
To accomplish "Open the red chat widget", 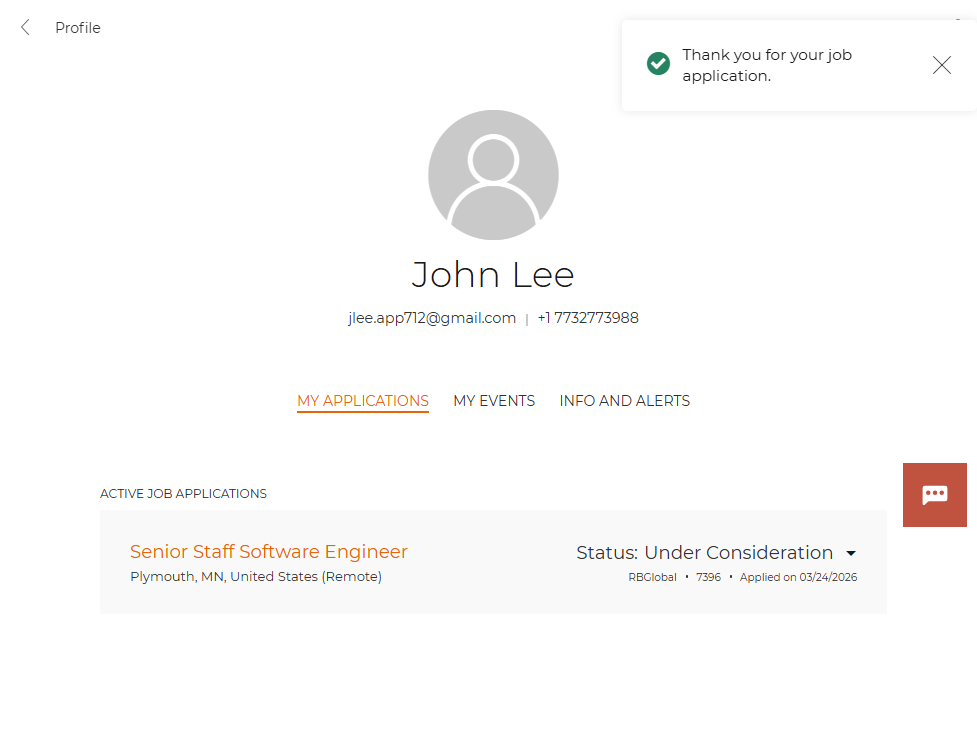I will 934,495.
